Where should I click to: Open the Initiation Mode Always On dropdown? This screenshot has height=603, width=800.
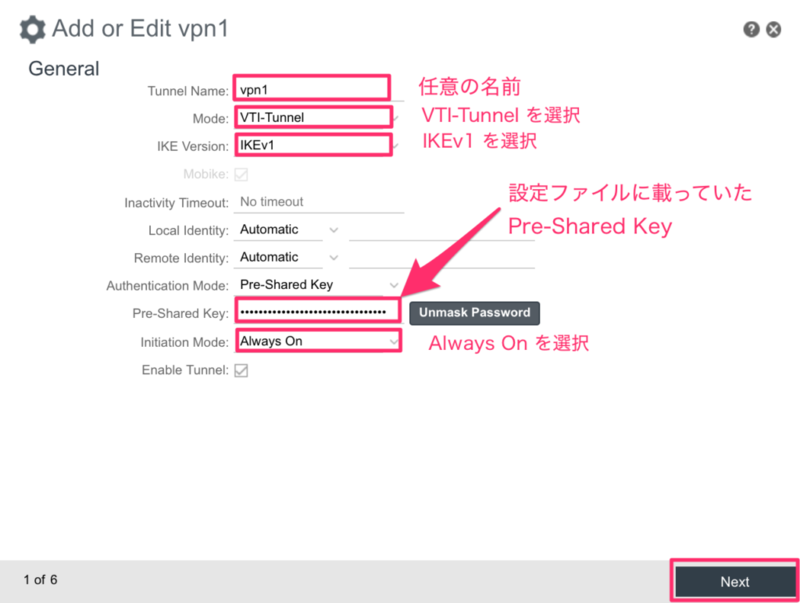pos(318,341)
